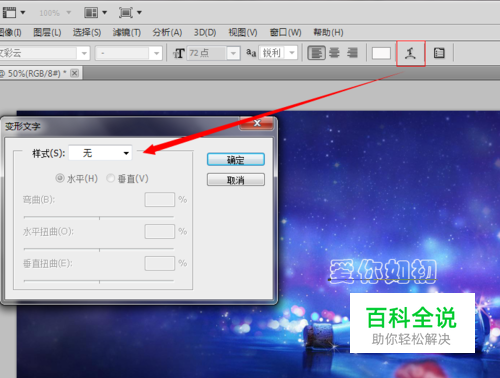The width and height of the screenshot is (500, 378).
Task: Click the right align text icon
Action: [x=352, y=53]
